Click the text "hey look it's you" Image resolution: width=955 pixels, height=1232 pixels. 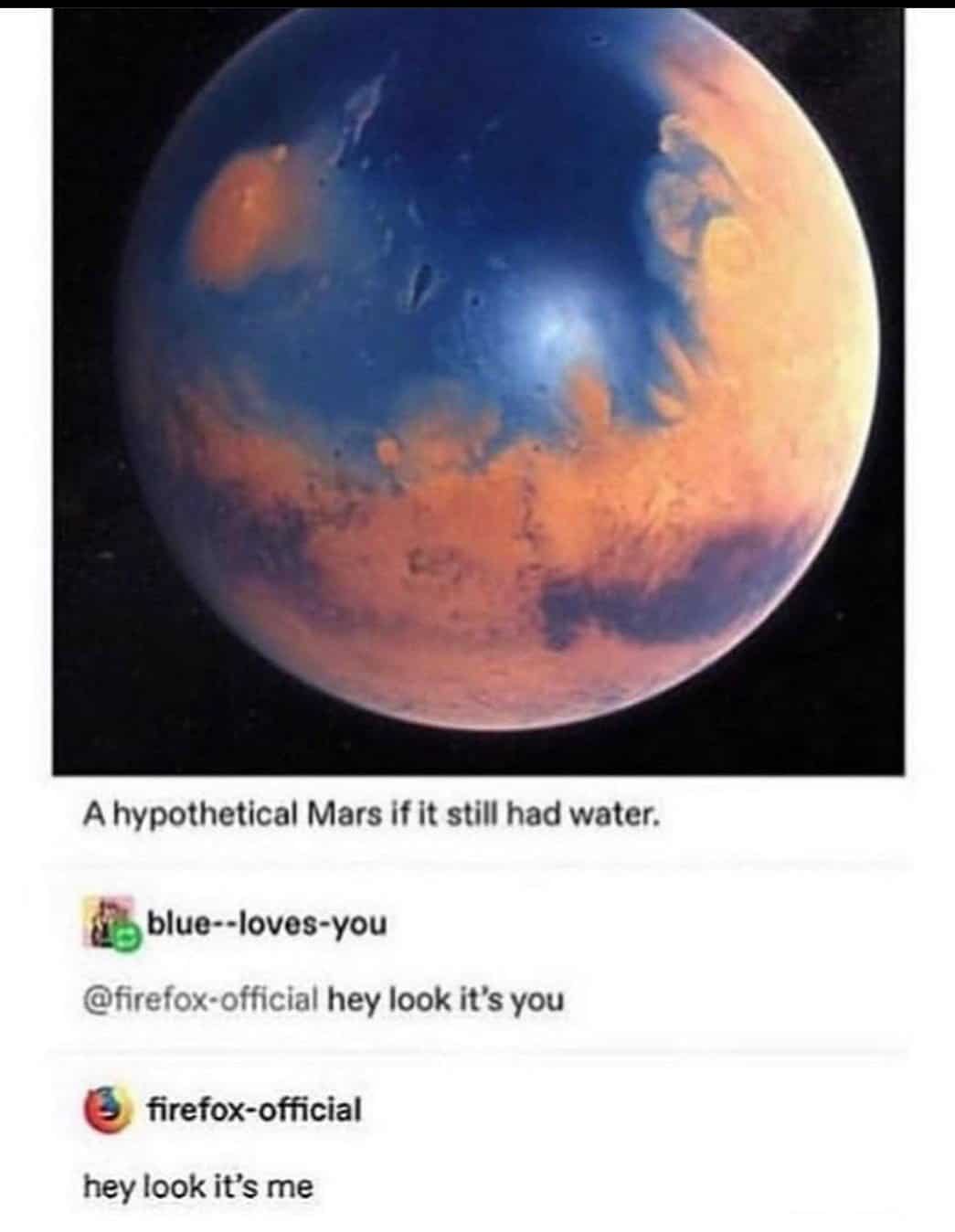click(x=446, y=999)
